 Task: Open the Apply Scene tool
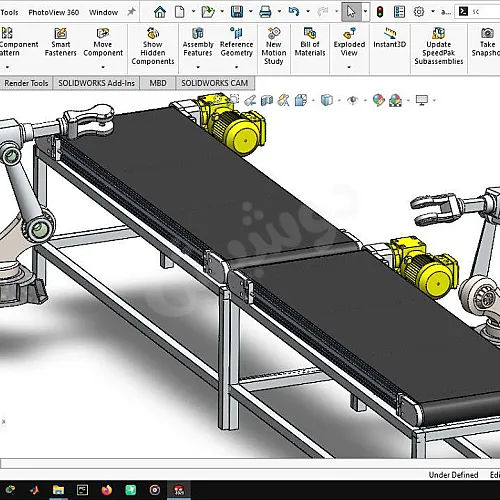395,100
